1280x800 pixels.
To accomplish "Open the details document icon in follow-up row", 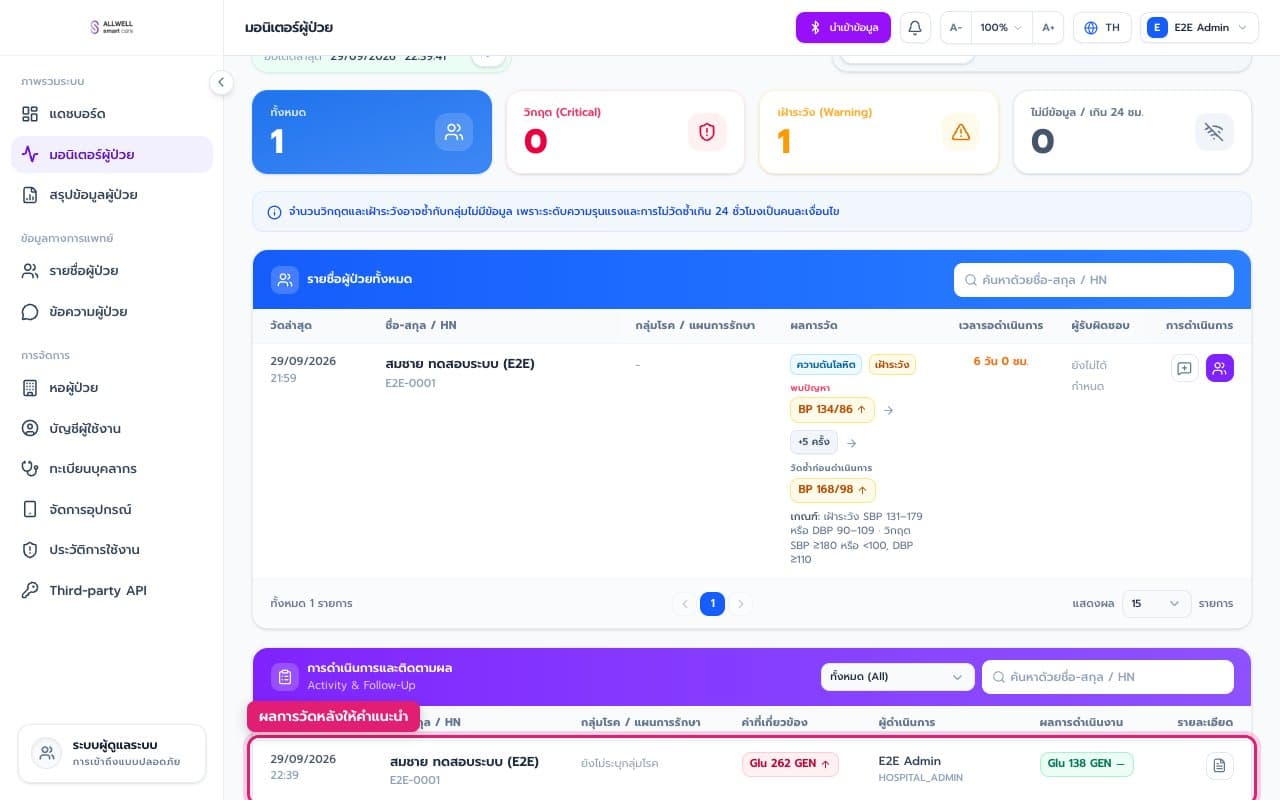I will point(1219,766).
